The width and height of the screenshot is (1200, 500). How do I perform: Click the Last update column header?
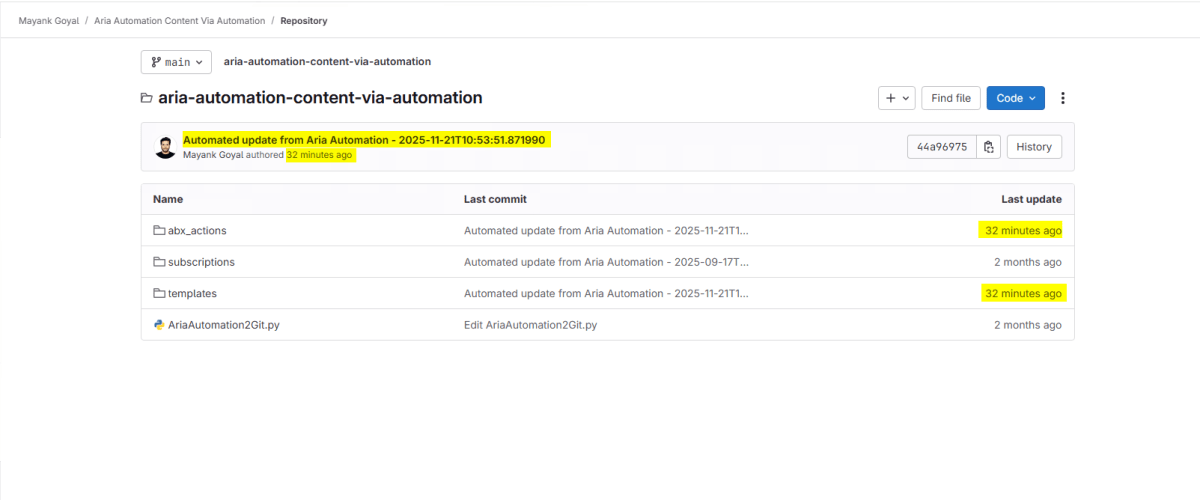click(1031, 199)
